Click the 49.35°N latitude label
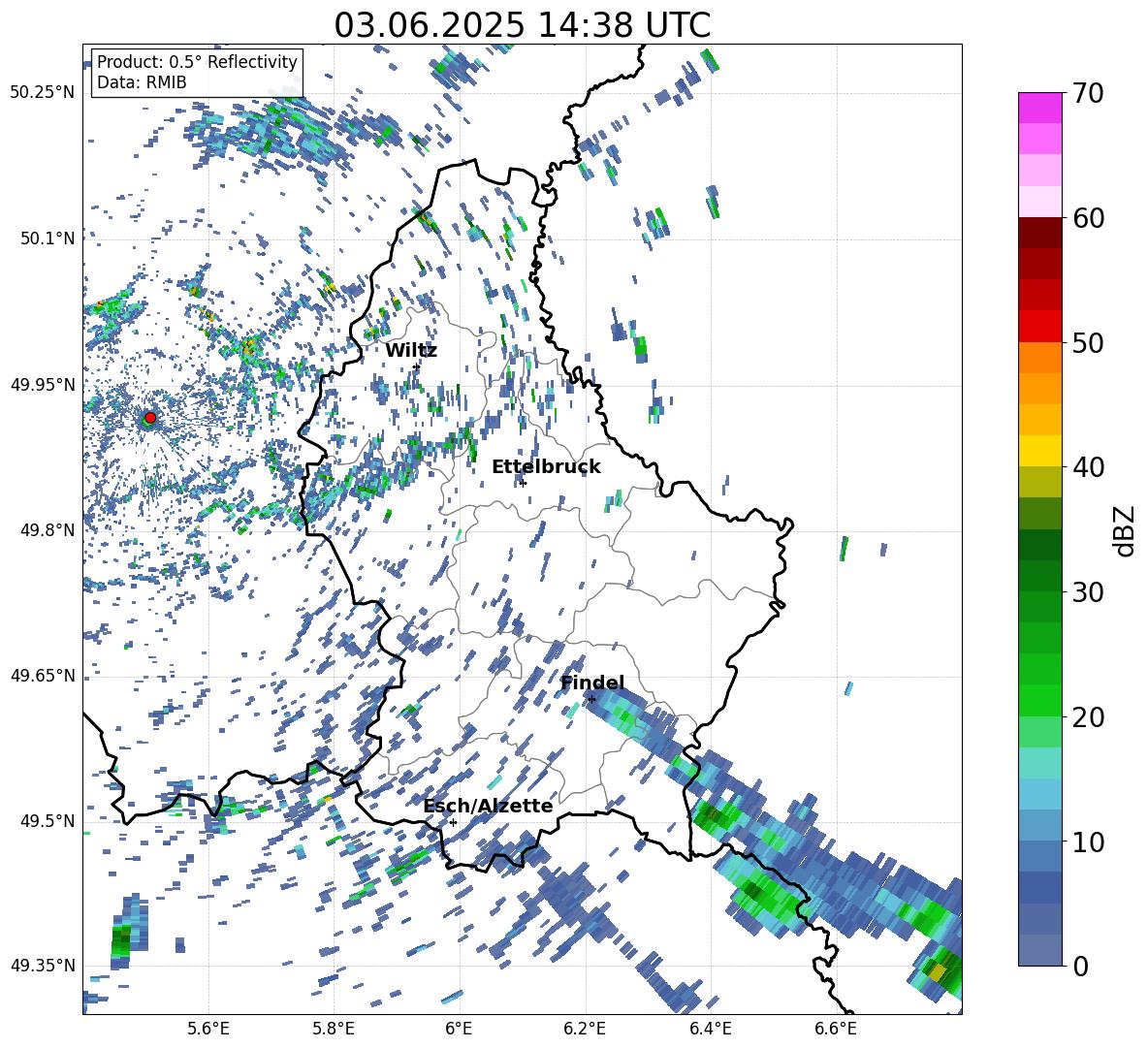Viewport: 1148px width, 1048px height. 43,966
